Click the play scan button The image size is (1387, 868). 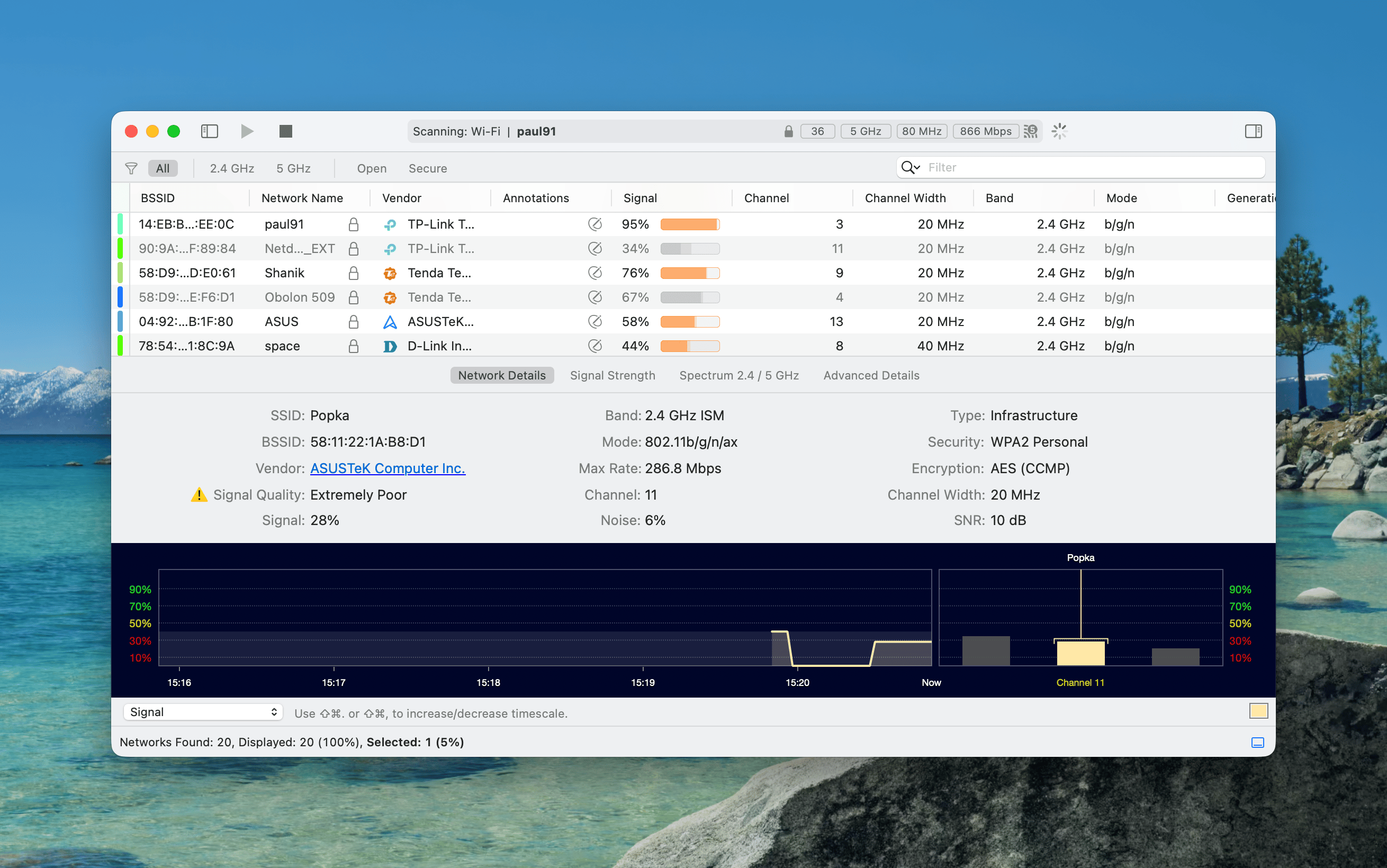(x=247, y=131)
